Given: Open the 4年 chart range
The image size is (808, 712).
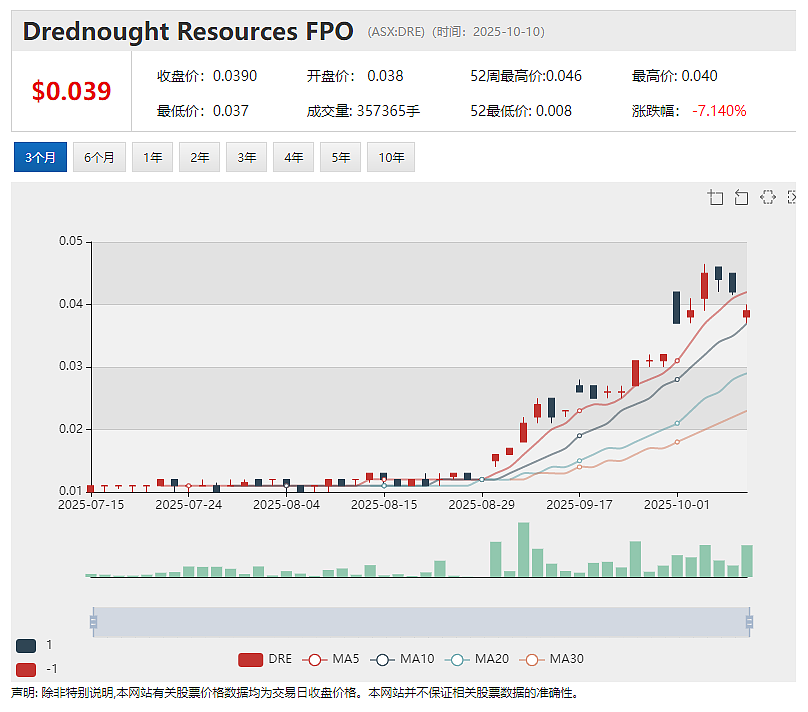Looking at the screenshot, I should pos(293,157).
